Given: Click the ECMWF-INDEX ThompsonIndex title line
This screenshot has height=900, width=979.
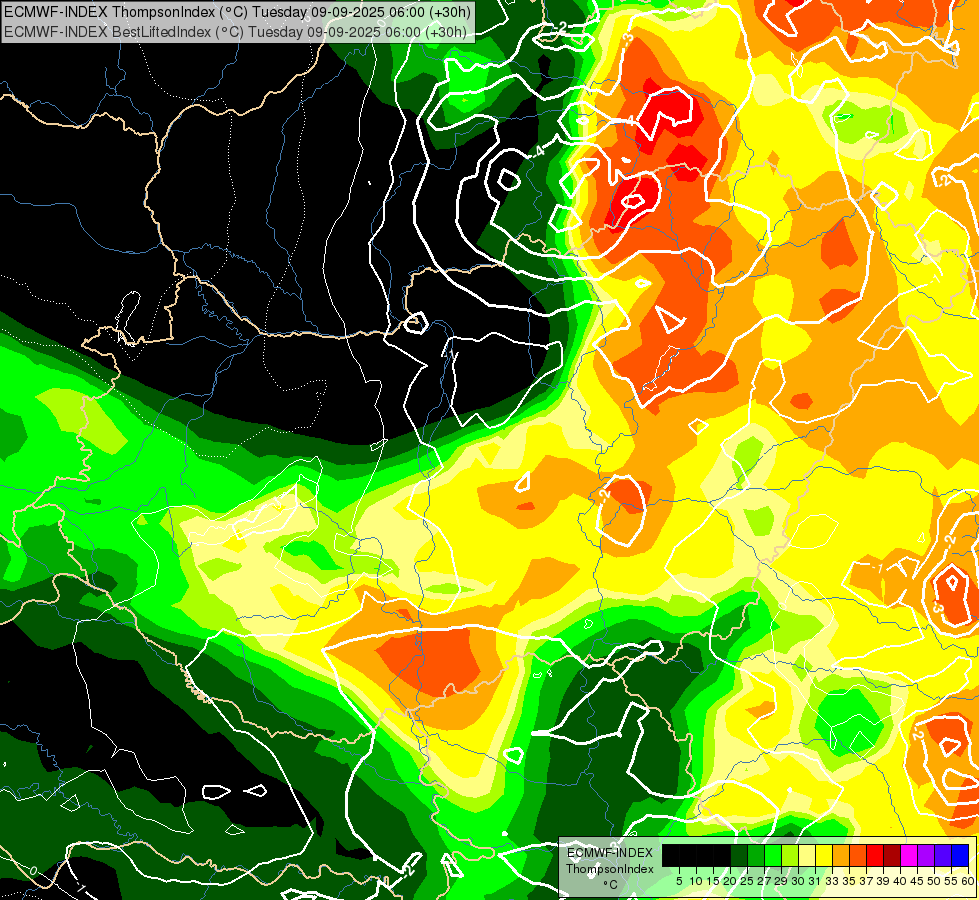Looking at the screenshot, I should [237, 11].
